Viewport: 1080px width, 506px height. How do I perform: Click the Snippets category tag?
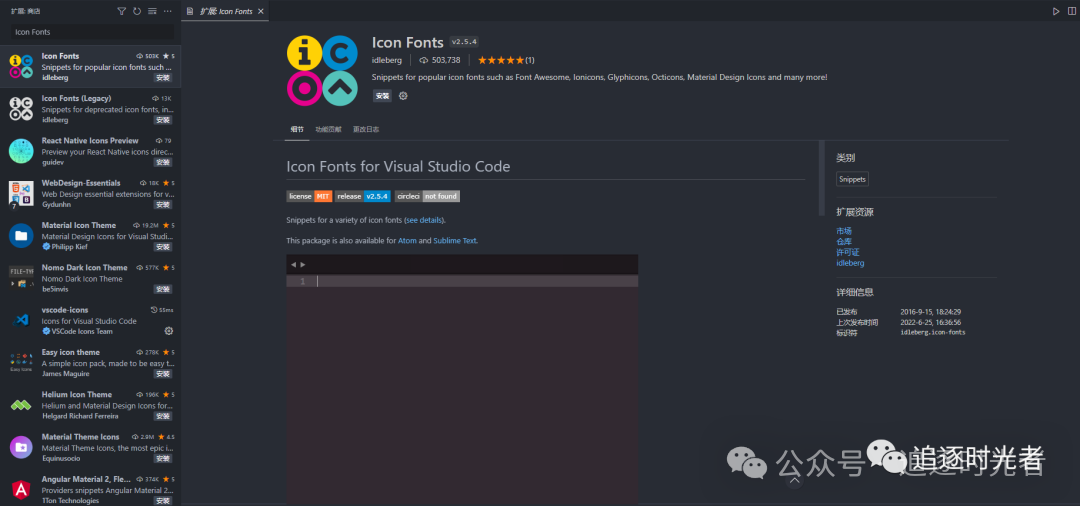pos(853,179)
